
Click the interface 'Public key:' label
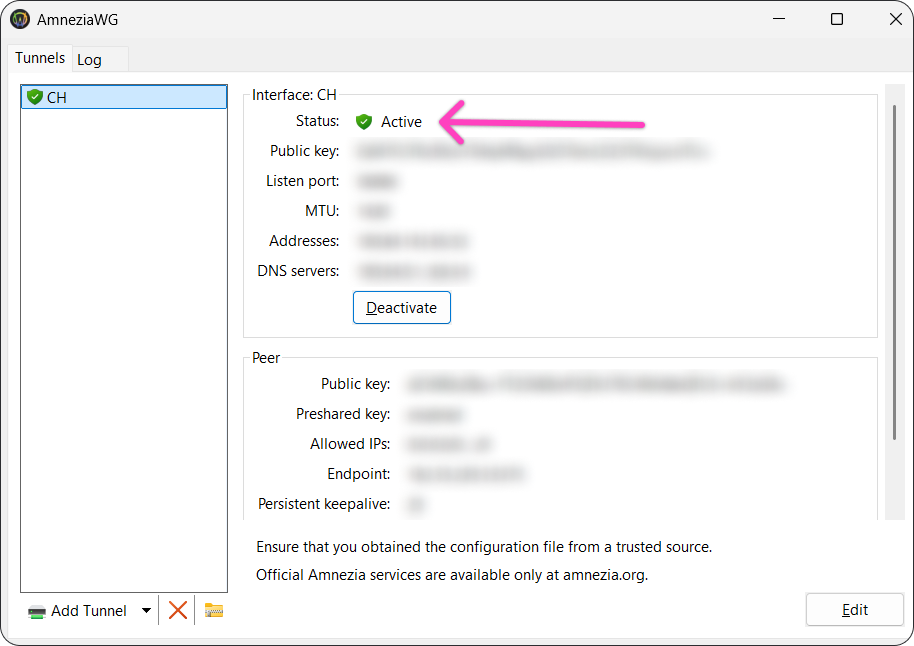[304, 151]
